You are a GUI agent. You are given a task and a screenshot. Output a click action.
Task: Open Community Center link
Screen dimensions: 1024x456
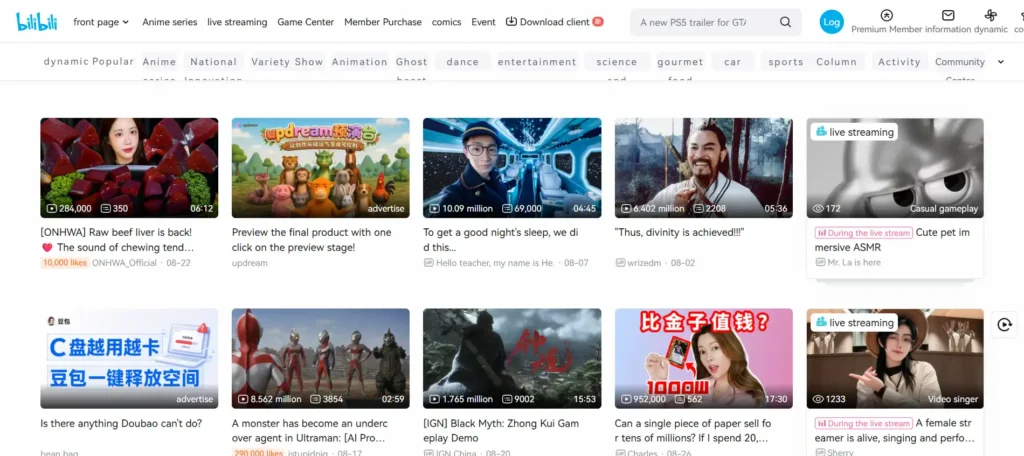coord(960,62)
